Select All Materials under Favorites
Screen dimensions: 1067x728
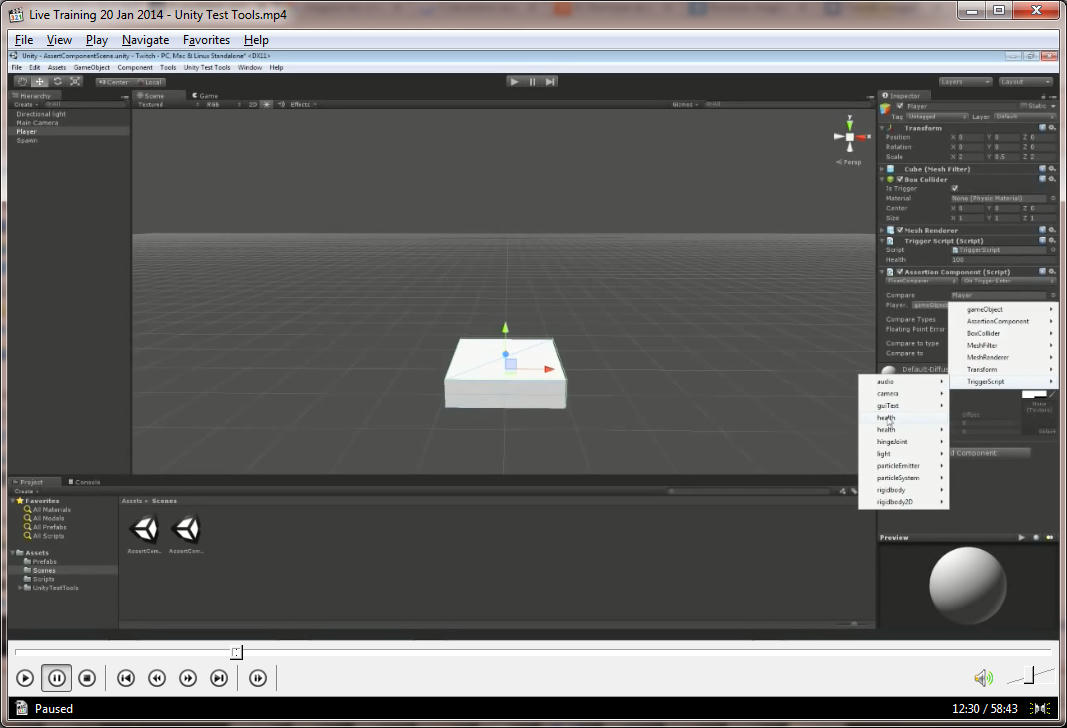(x=52, y=510)
